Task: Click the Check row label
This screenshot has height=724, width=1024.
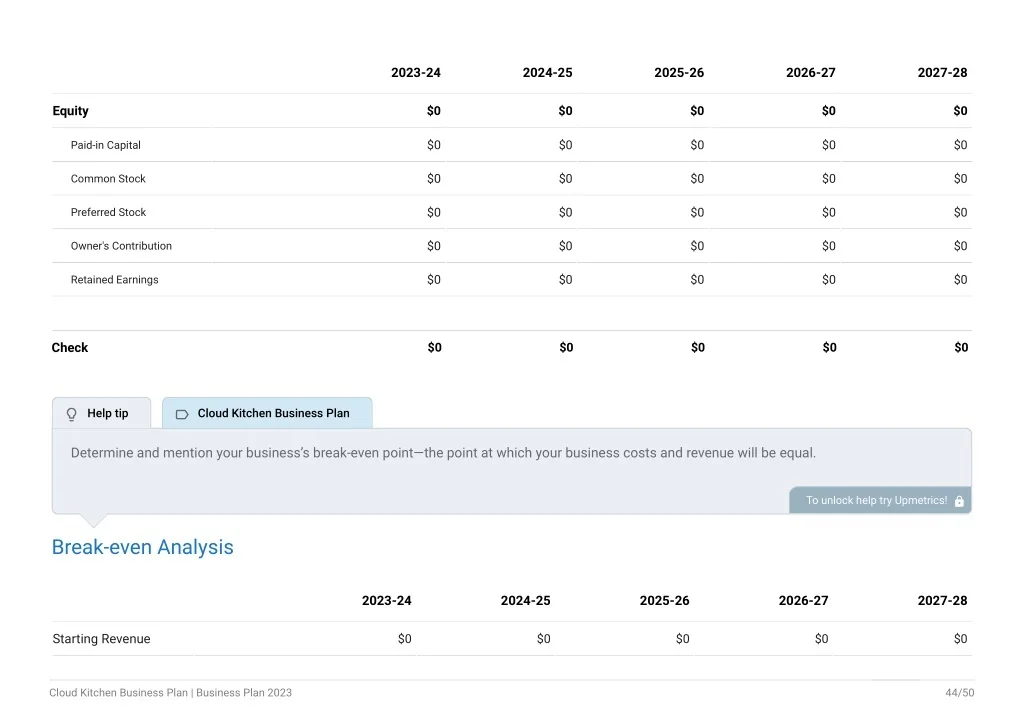Action: click(x=70, y=347)
